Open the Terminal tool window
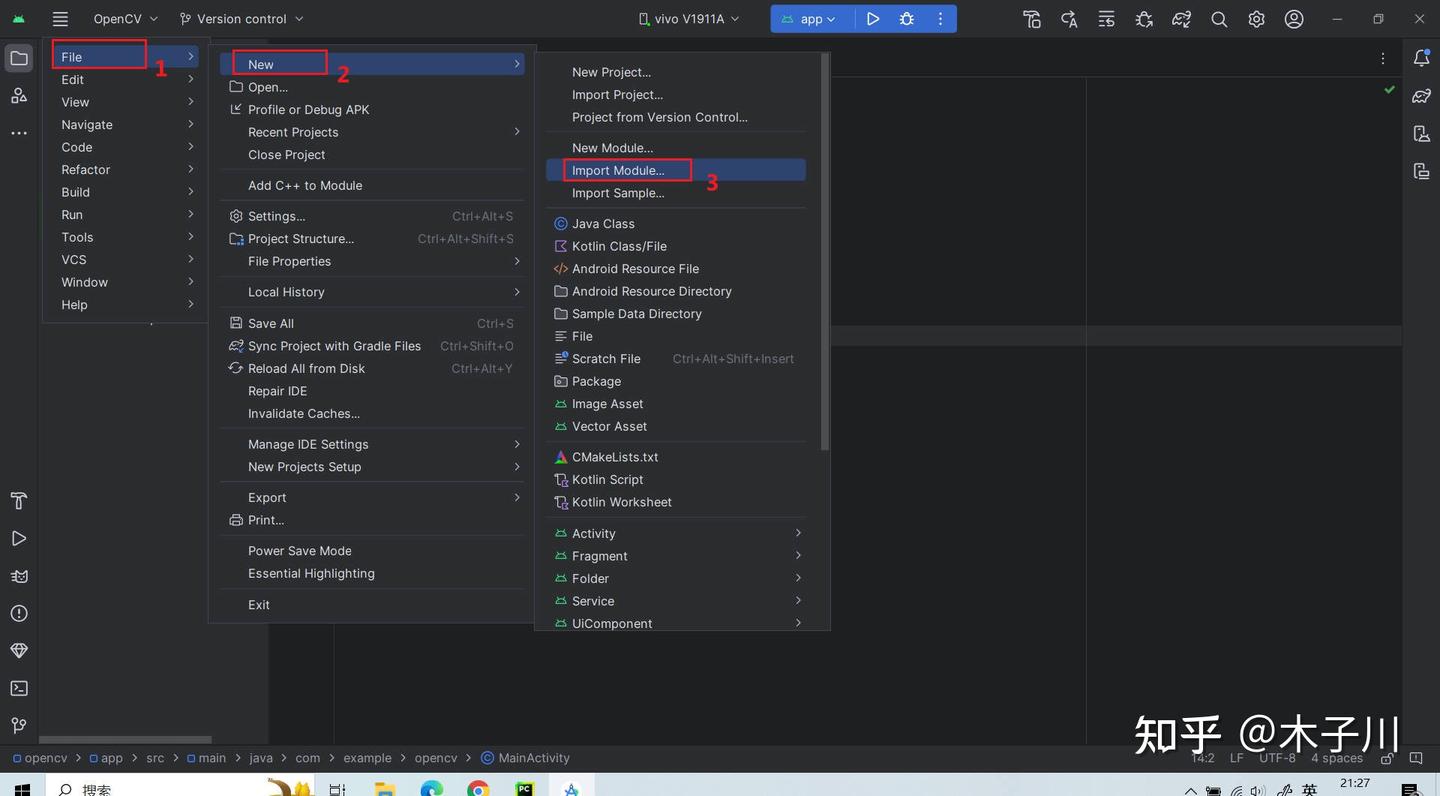The height and width of the screenshot is (796, 1440). click(18, 688)
